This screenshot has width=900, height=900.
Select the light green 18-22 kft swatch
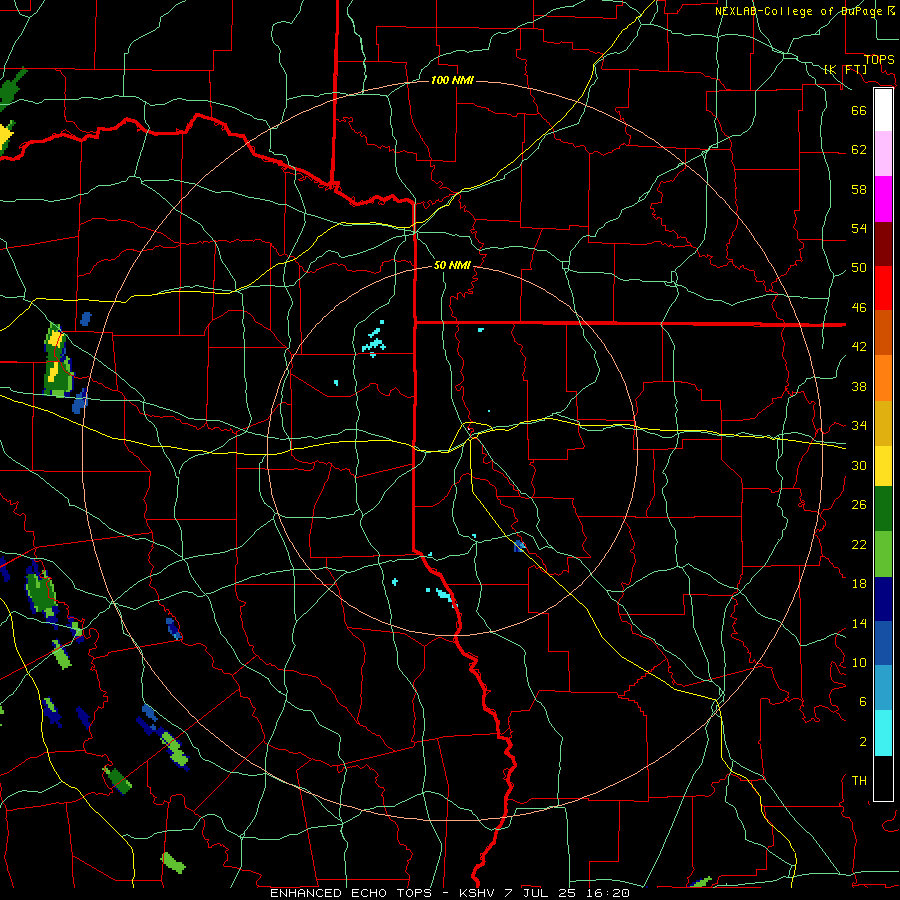coord(883,554)
